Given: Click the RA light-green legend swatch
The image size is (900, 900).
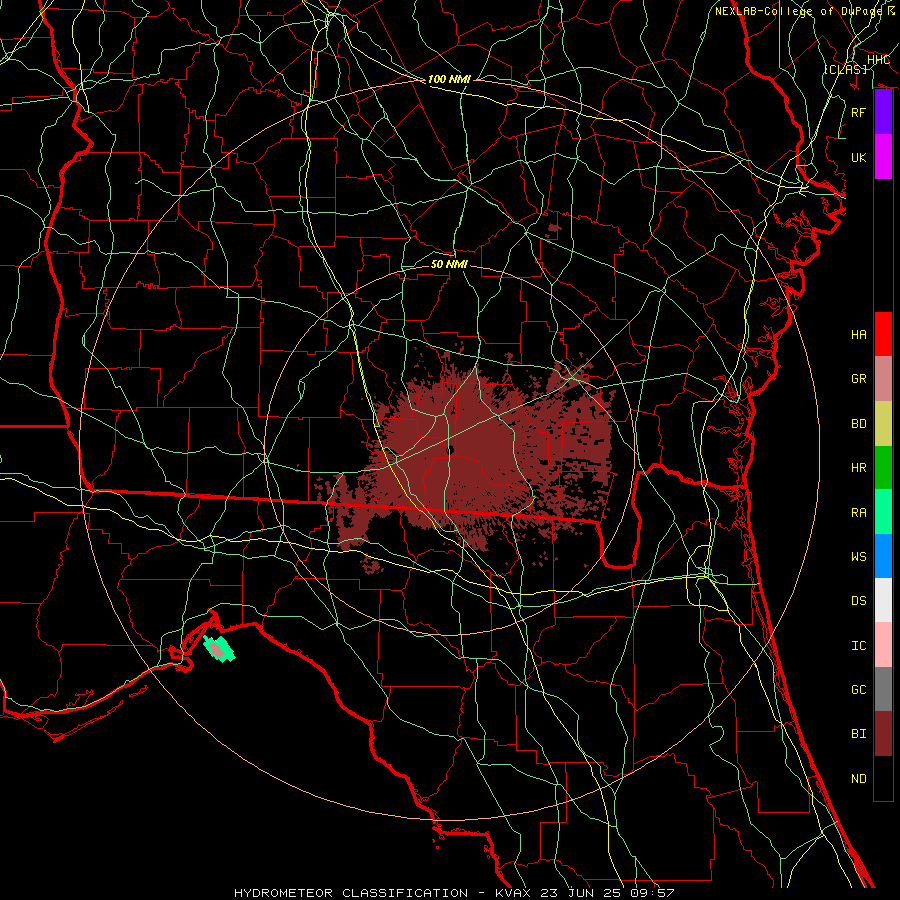Looking at the screenshot, I should (x=883, y=512).
